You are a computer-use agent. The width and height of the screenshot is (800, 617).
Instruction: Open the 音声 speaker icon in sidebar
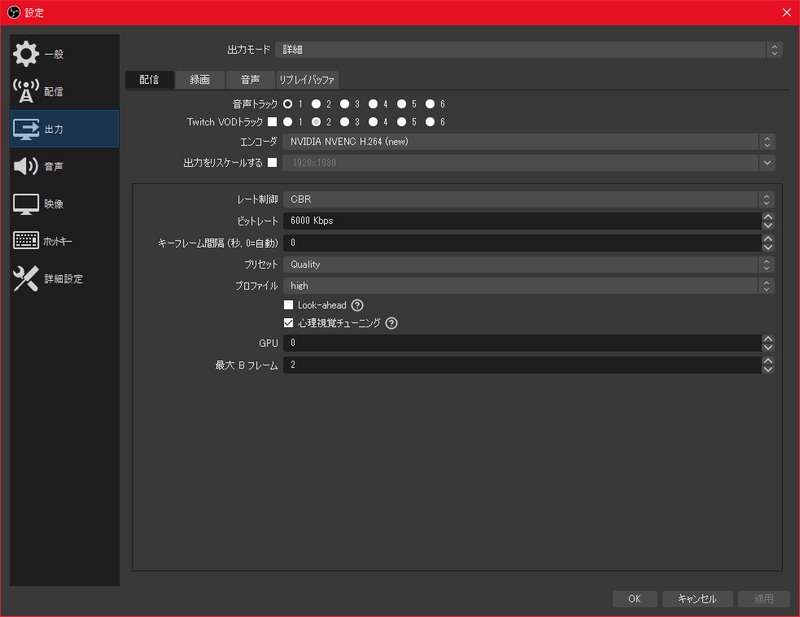tap(26, 166)
